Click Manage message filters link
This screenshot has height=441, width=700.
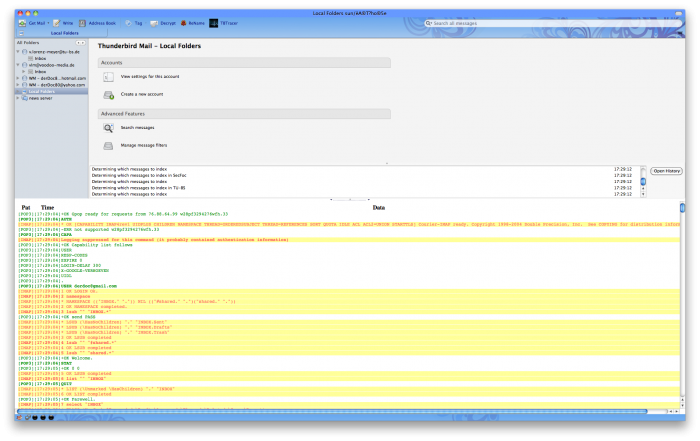[144, 146]
